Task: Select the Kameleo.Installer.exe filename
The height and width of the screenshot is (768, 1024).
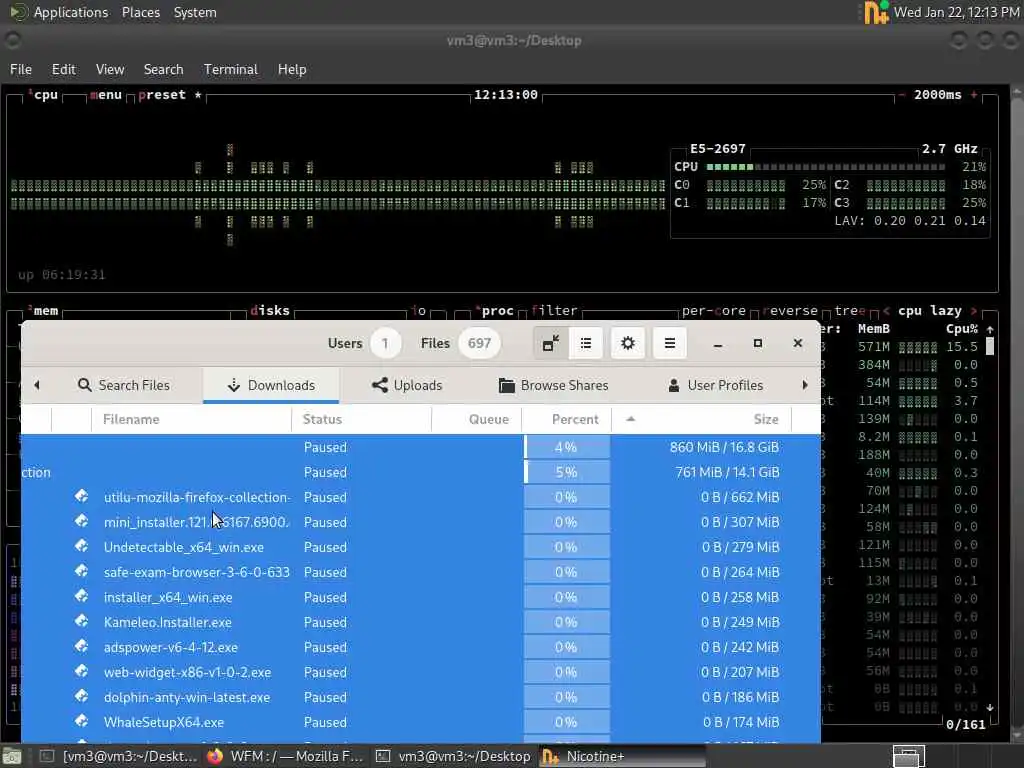Action: pos(168,622)
